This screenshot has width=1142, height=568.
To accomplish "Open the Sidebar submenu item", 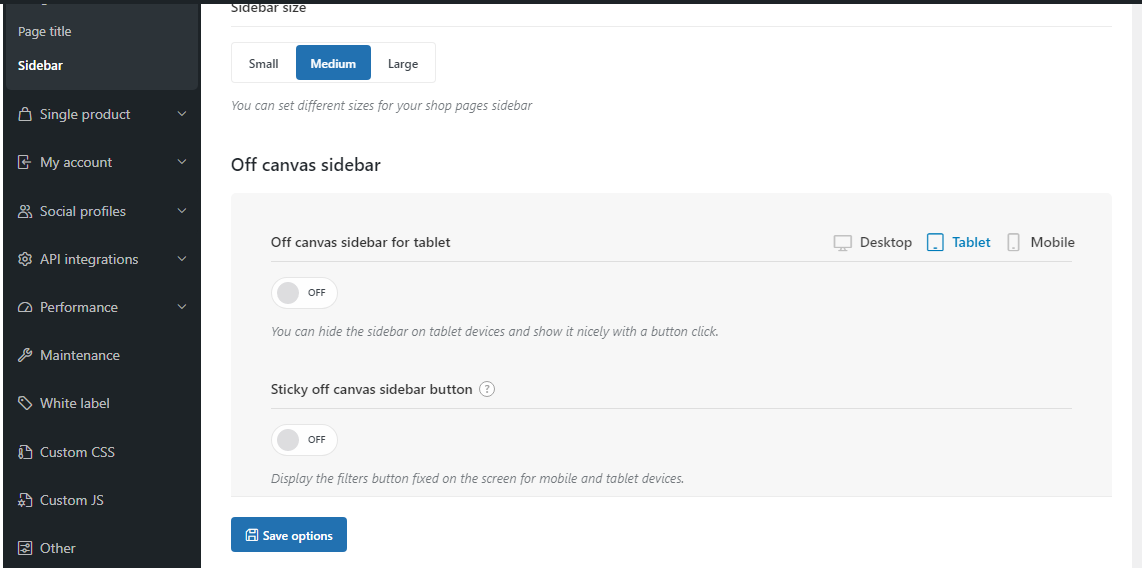I will pyautogui.click(x=40, y=66).
